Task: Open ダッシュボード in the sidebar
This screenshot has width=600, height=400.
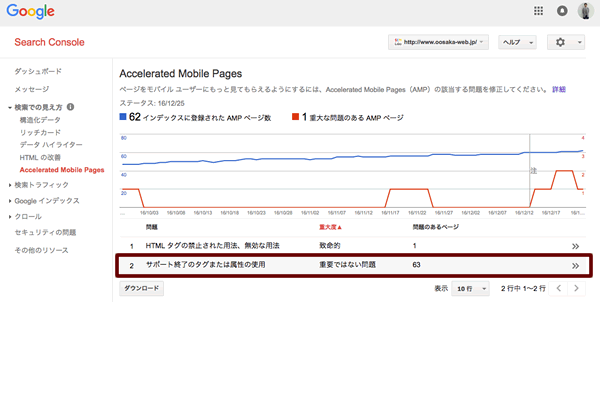Action: pos(38,71)
